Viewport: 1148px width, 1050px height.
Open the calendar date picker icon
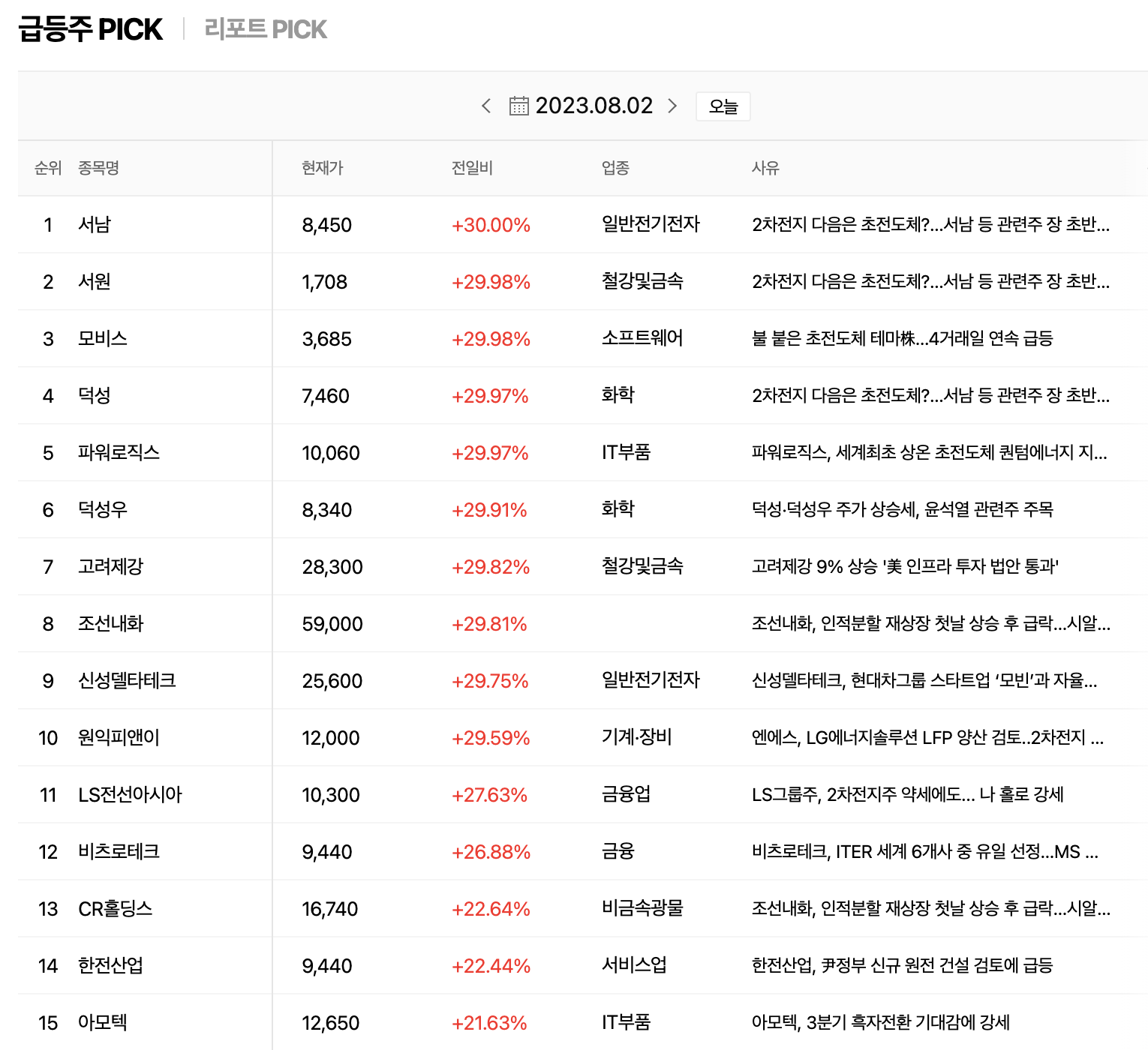click(518, 106)
